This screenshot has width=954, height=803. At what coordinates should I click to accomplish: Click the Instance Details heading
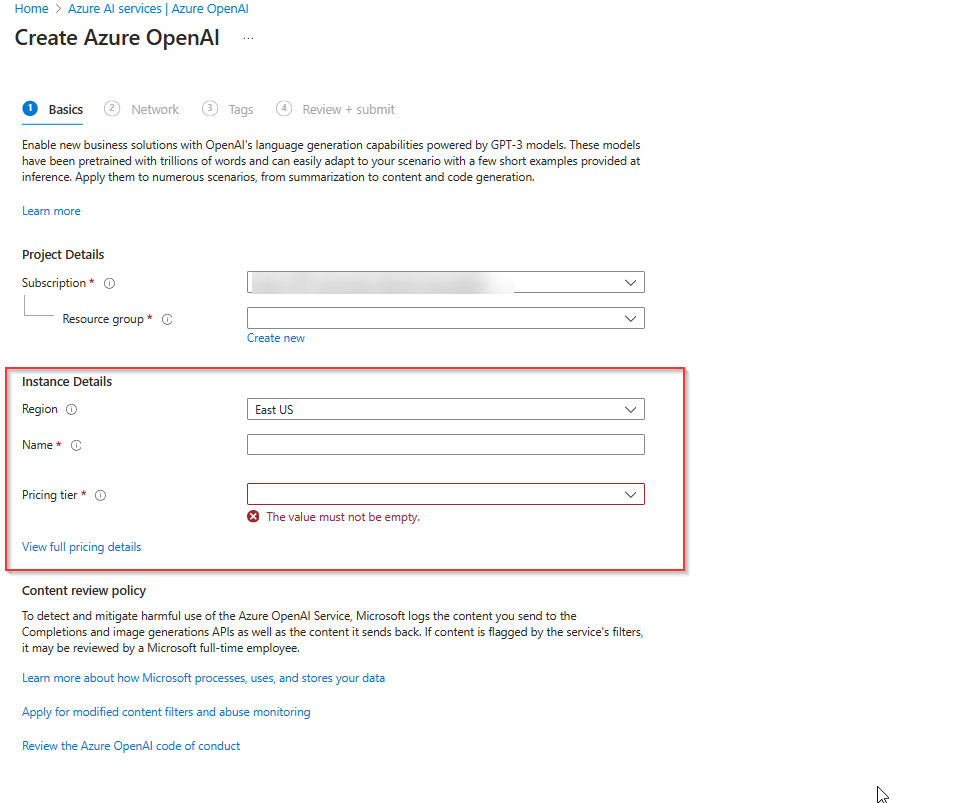(x=67, y=382)
